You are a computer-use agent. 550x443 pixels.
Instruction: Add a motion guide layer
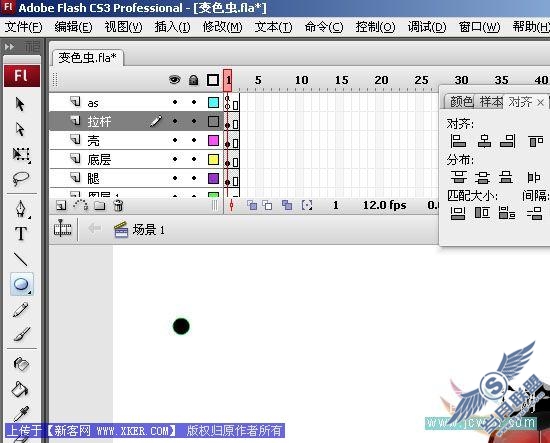click(80, 205)
